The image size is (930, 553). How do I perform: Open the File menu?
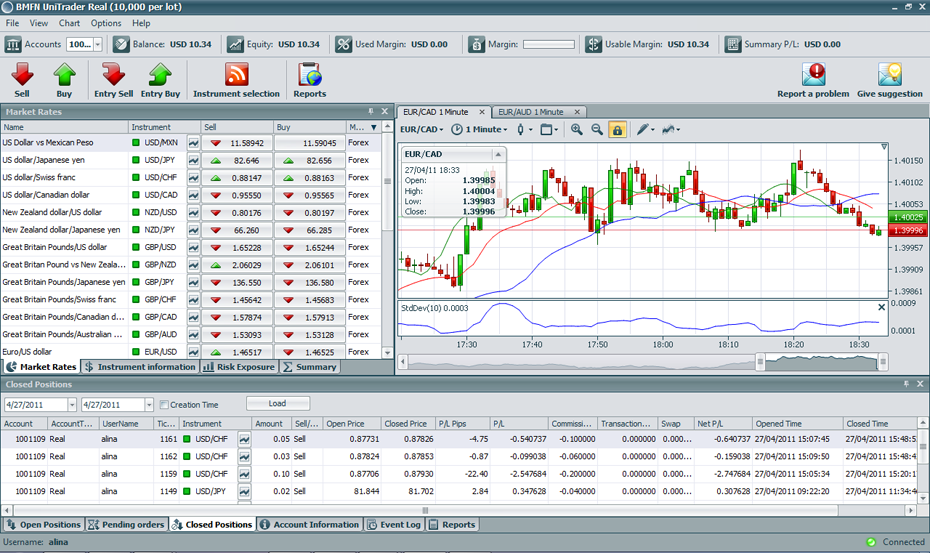(x=12, y=23)
